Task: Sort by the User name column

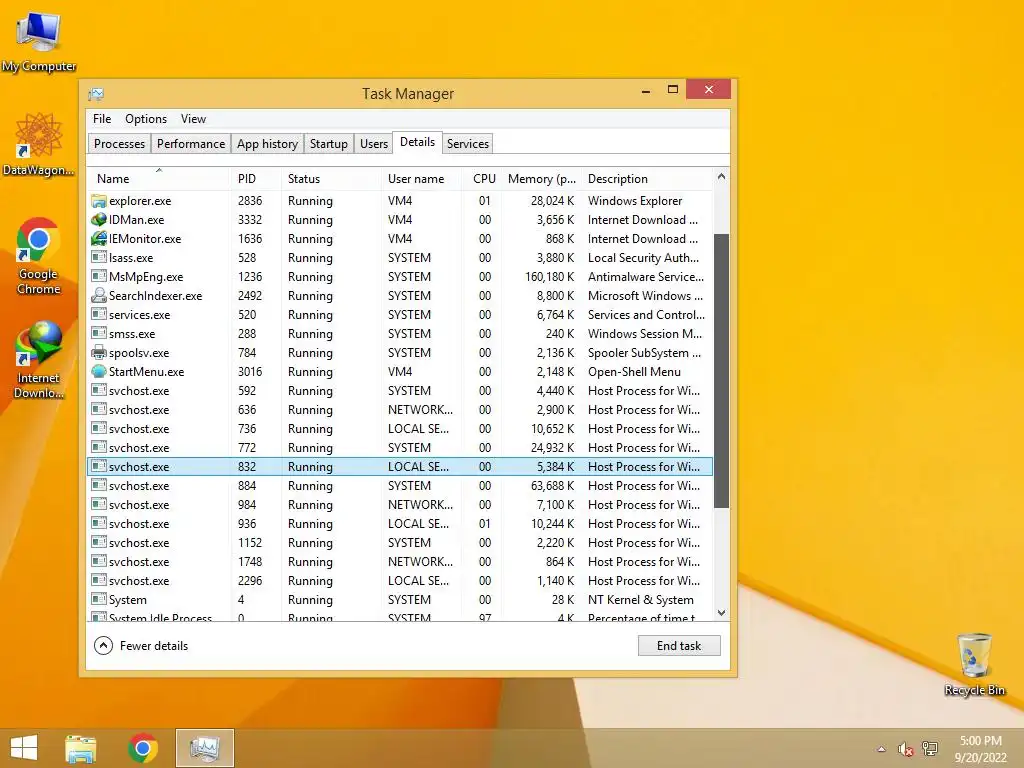Action: point(421,178)
